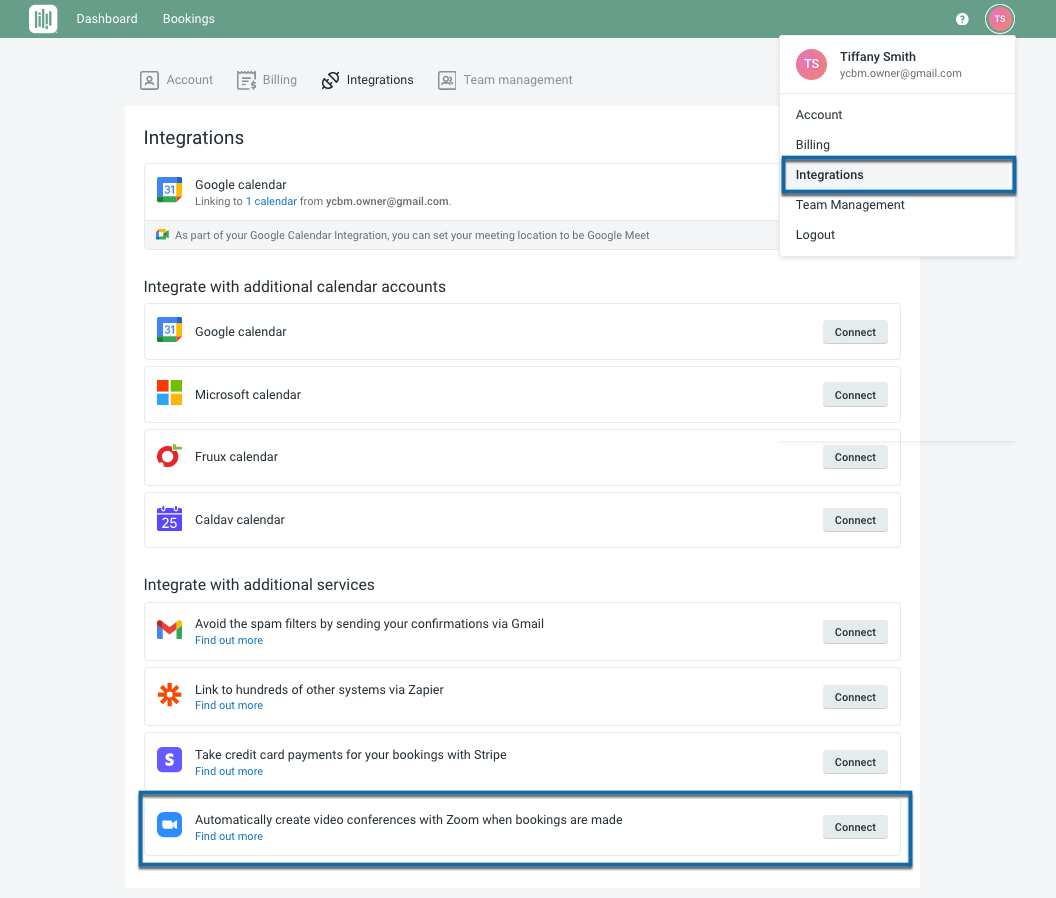Image resolution: width=1056 pixels, height=898 pixels.
Task: Select Team Management in the profile menu
Action: pyautogui.click(x=850, y=205)
